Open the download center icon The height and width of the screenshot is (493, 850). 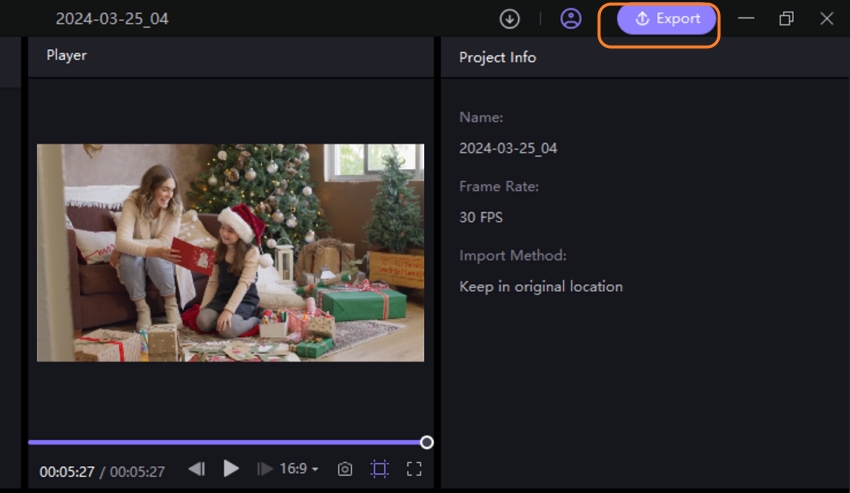click(x=509, y=19)
